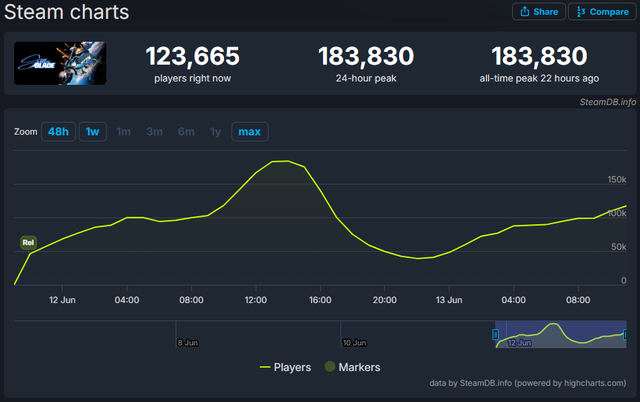Click the Steam charts heading
This screenshot has height=402, width=640.
67,12
